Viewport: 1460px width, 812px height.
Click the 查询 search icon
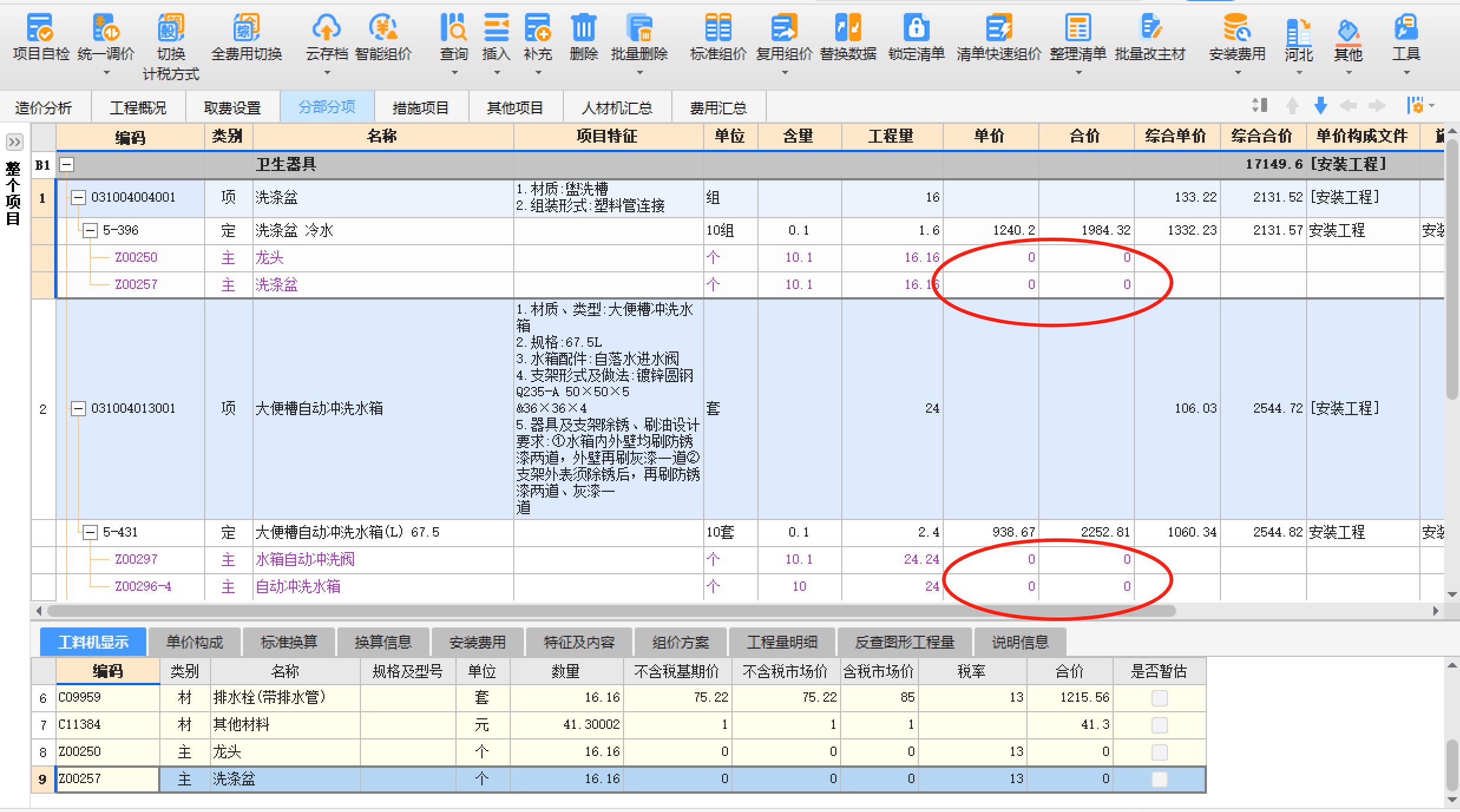tap(454, 28)
